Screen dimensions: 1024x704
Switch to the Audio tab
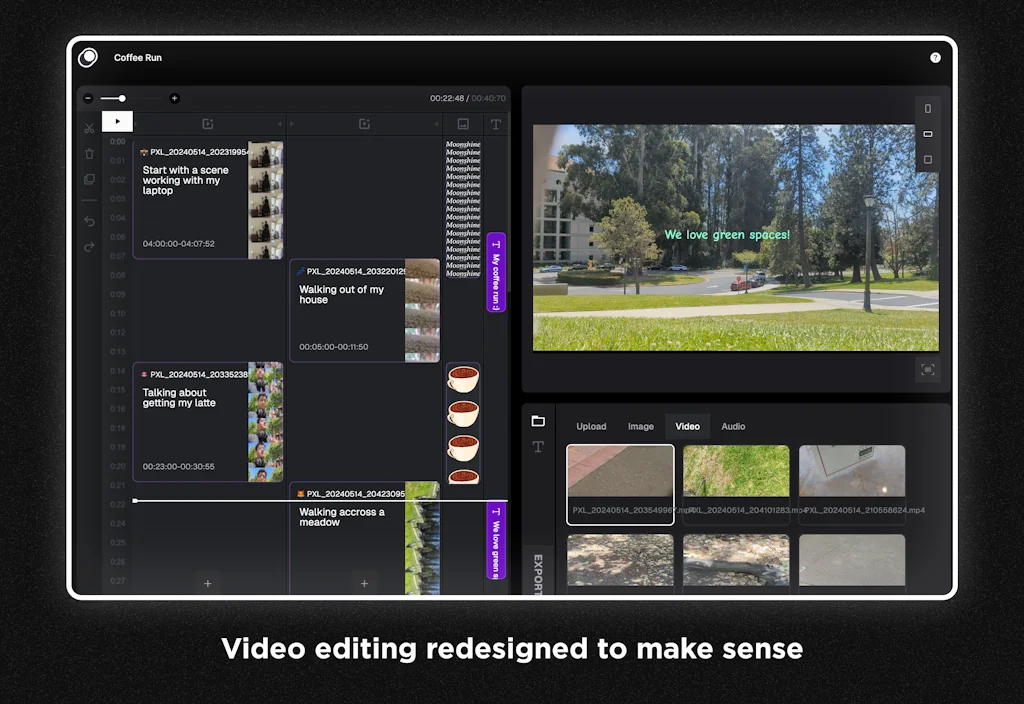pyautogui.click(x=733, y=426)
